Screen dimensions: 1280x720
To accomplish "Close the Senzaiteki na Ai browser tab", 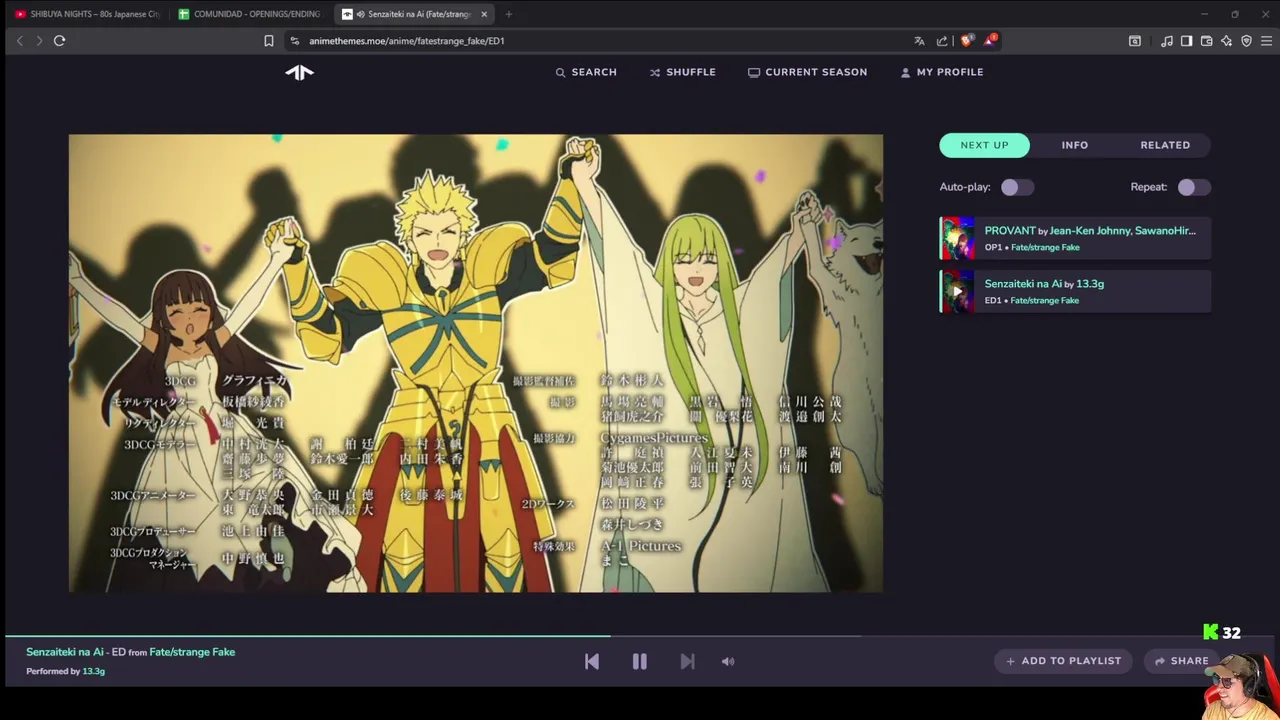I will pyautogui.click(x=484, y=14).
